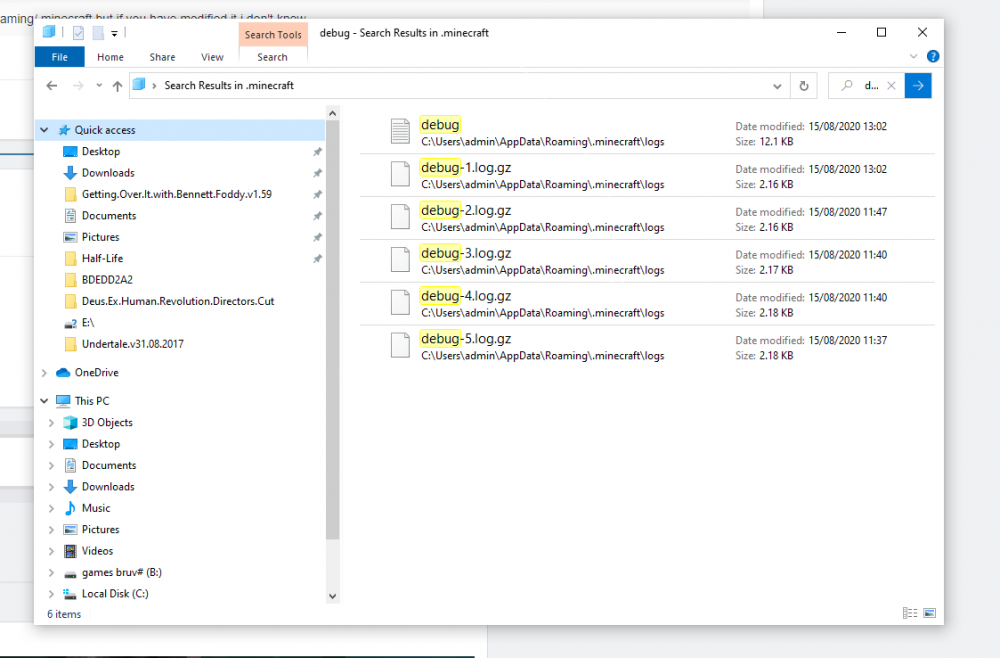
Task: Collapse the Quick access tree node
Action: pos(44,130)
